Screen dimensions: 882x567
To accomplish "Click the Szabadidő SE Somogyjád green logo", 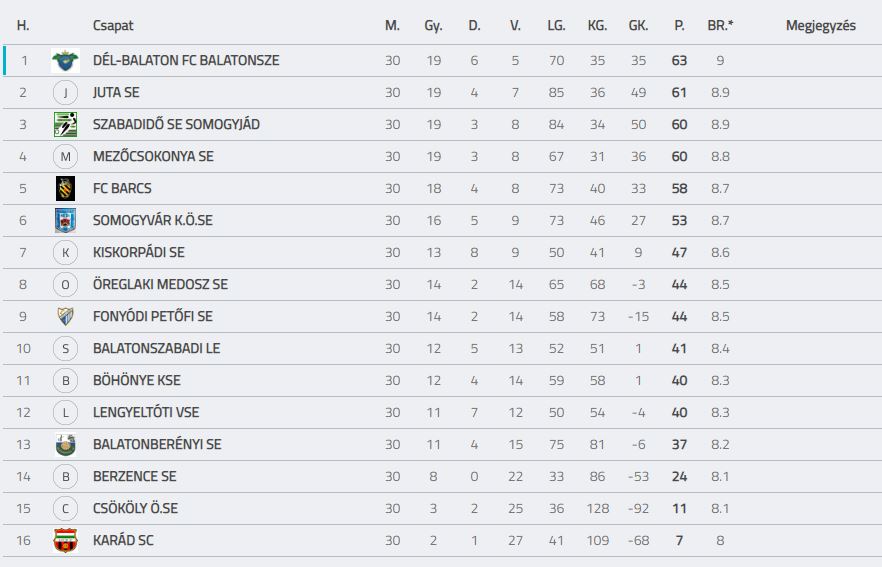I will (x=65, y=124).
